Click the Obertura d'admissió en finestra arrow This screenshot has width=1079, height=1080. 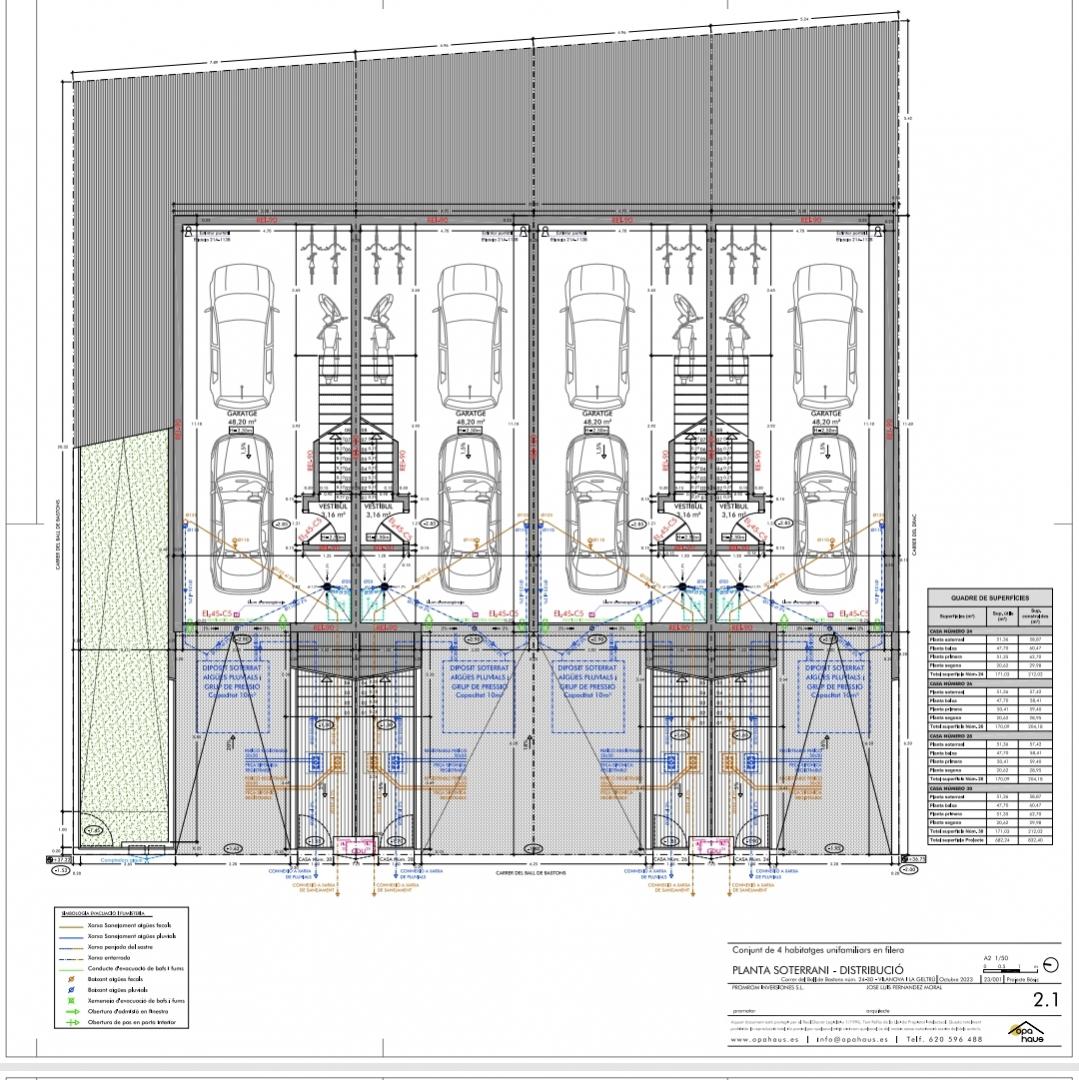coord(73,1012)
